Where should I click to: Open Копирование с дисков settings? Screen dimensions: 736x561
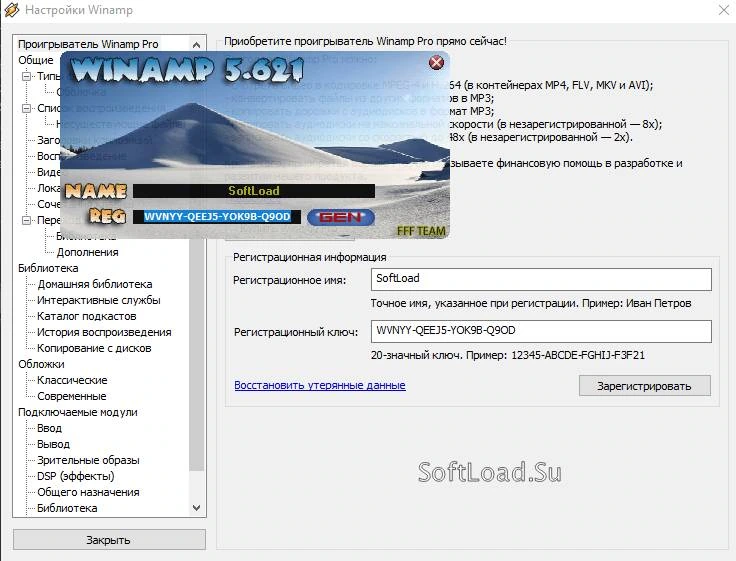click(x=94, y=348)
